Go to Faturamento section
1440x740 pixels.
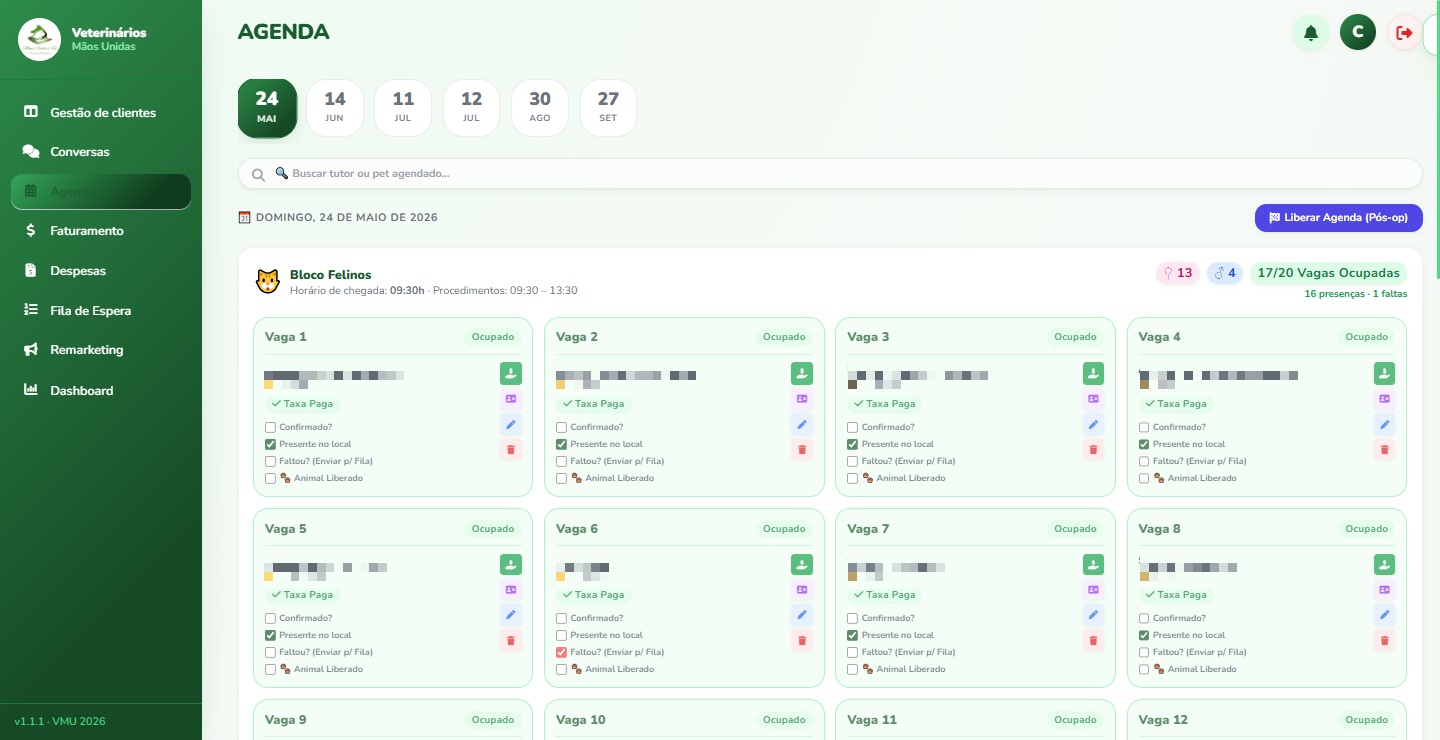[x=101, y=231]
